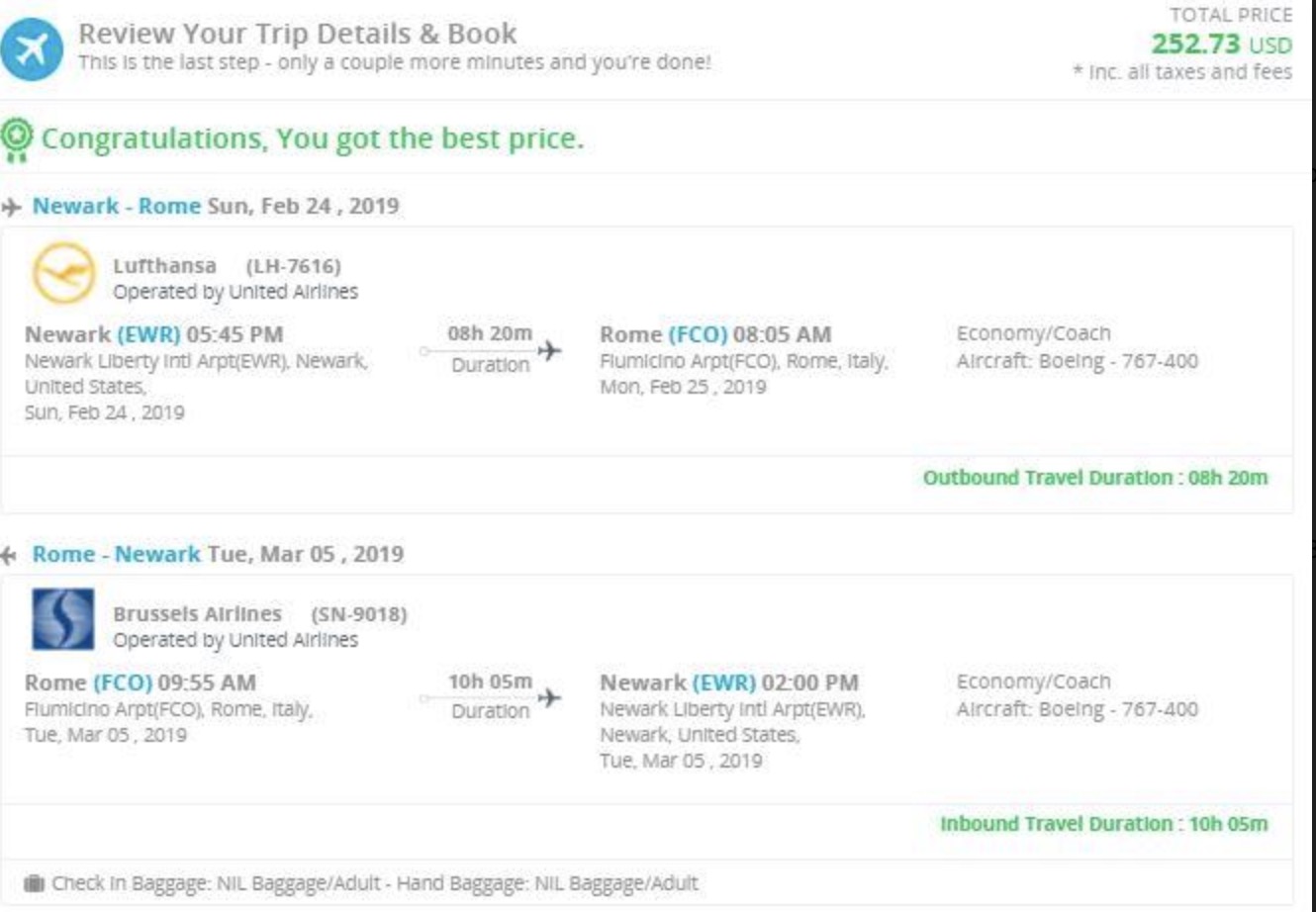Click the suitcase baggage icon
Viewport: 1316px width, 912px height.
pos(34,883)
